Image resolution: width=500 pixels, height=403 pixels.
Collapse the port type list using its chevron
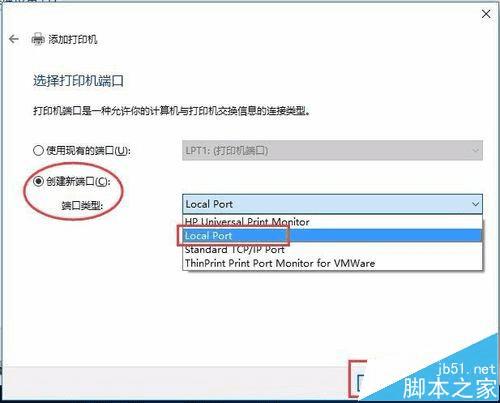475,204
